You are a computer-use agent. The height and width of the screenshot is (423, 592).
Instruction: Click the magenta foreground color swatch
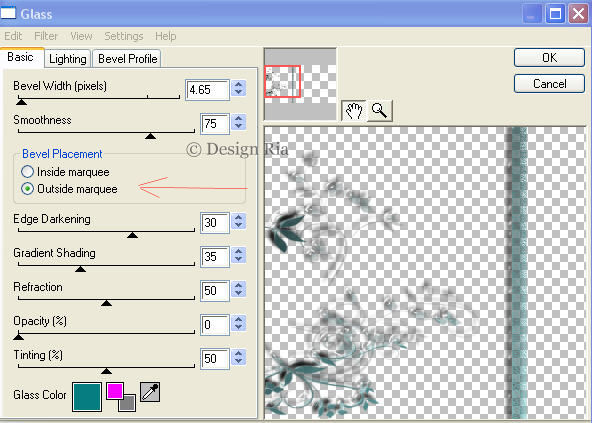[115, 391]
